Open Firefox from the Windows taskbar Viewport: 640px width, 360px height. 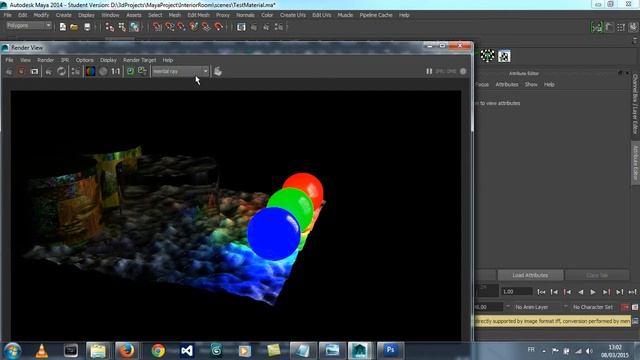pos(127,350)
